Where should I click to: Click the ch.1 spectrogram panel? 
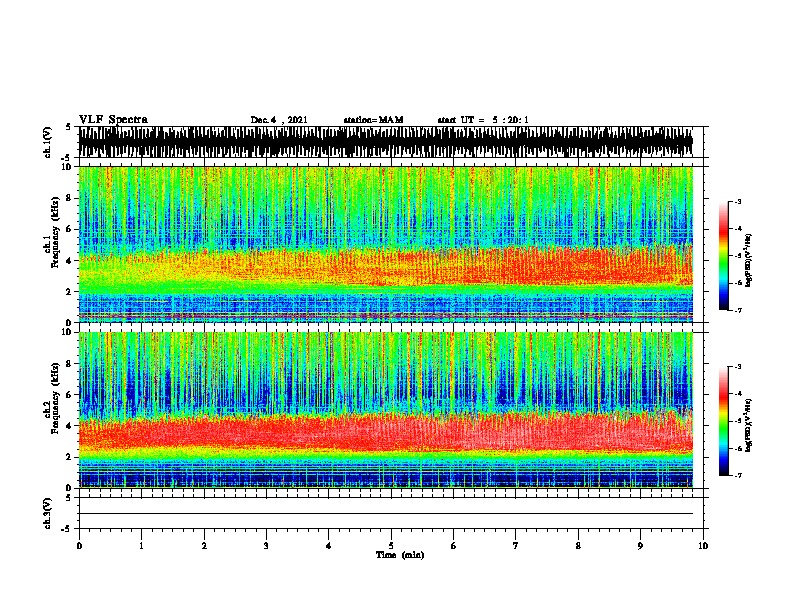pyautogui.click(x=386, y=244)
